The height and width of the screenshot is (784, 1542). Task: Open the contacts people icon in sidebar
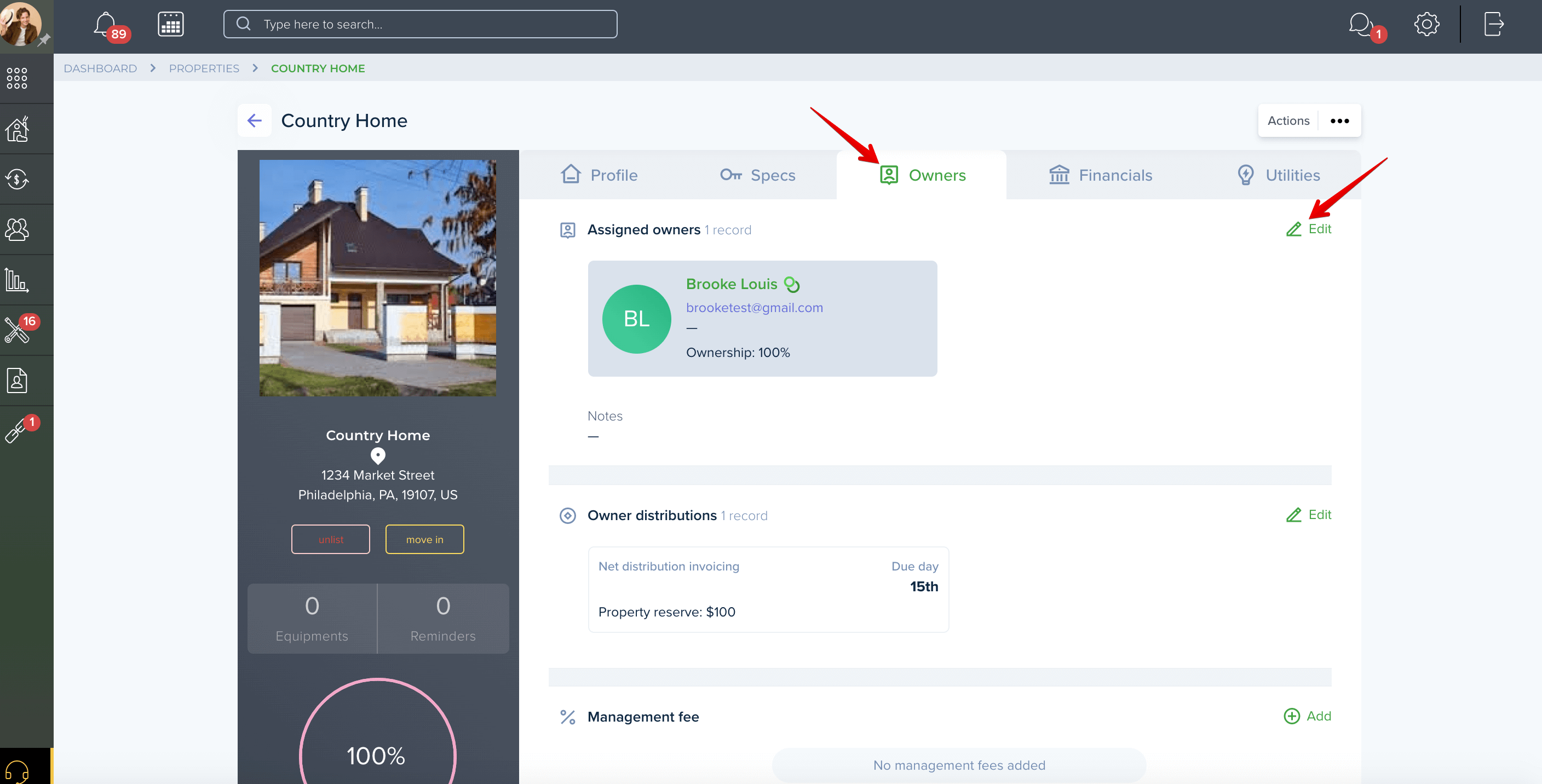pyautogui.click(x=17, y=229)
